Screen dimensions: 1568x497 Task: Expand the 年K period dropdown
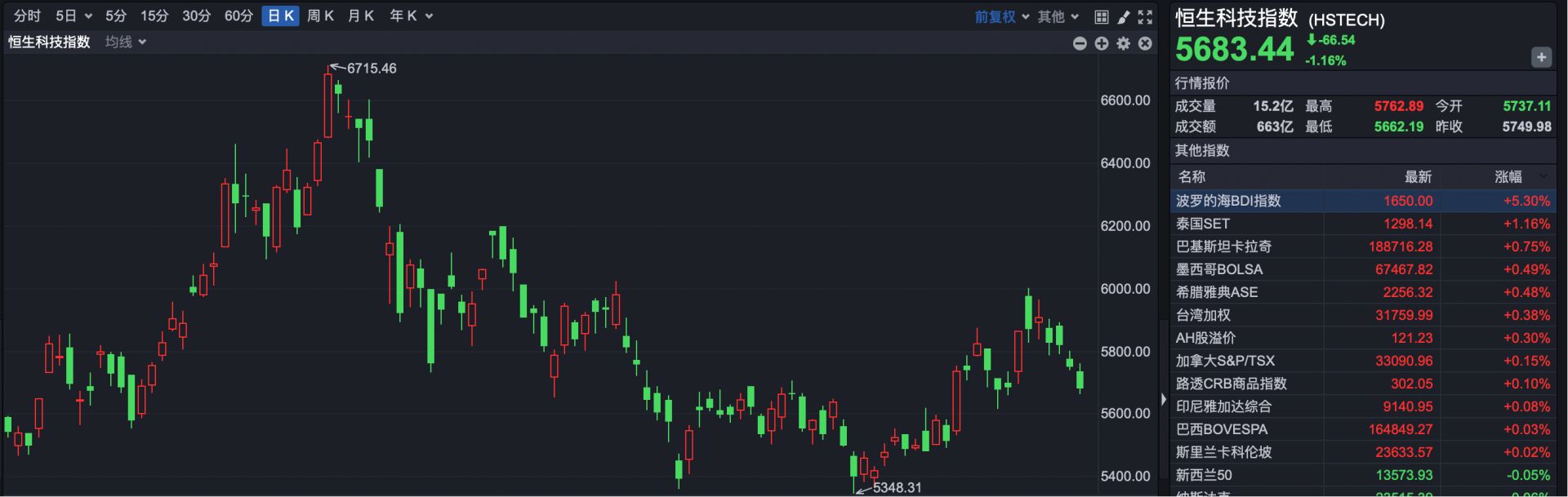(411, 16)
